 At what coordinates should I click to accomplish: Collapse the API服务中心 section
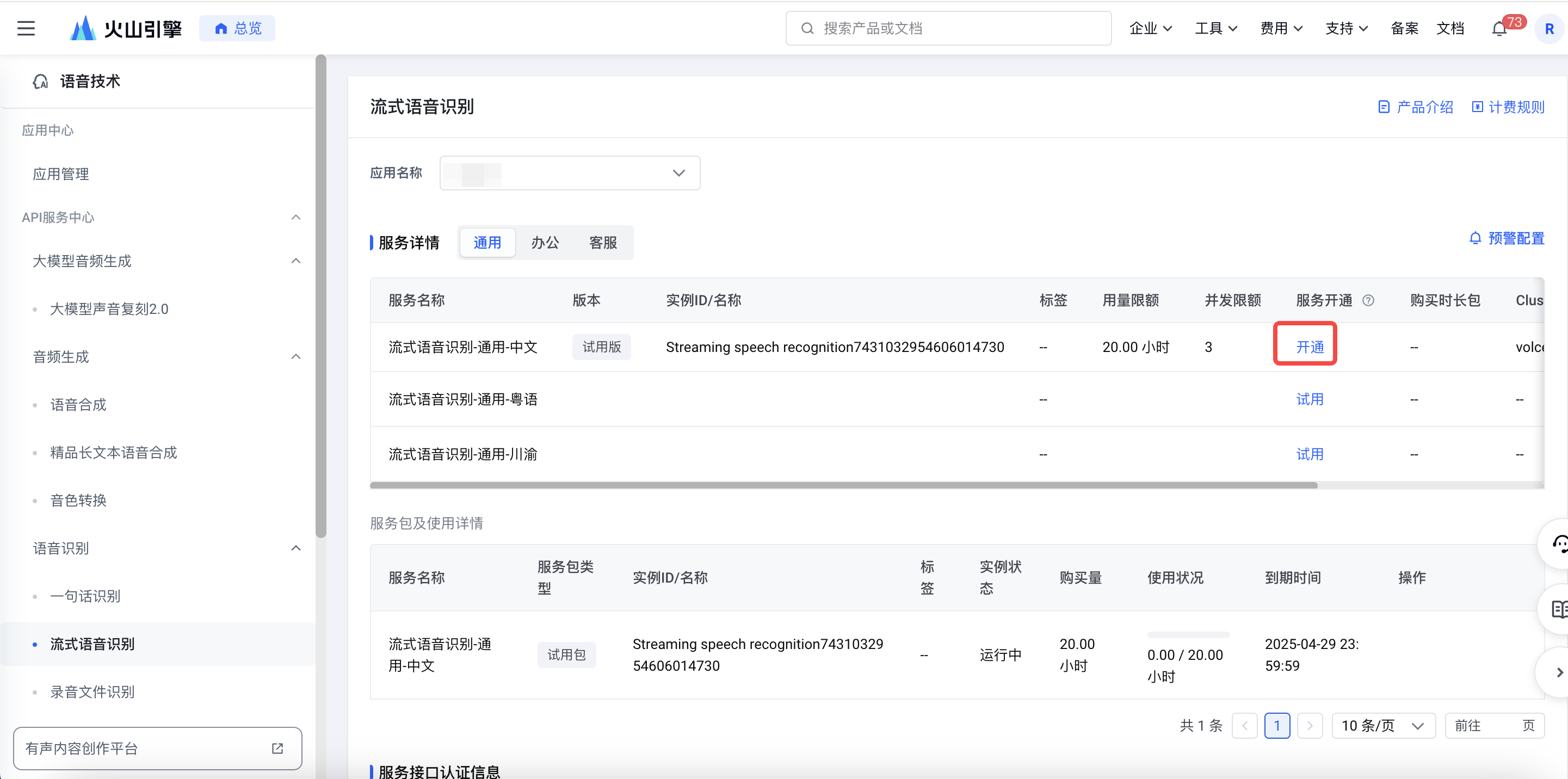pyautogui.click(x=296, y=217)
